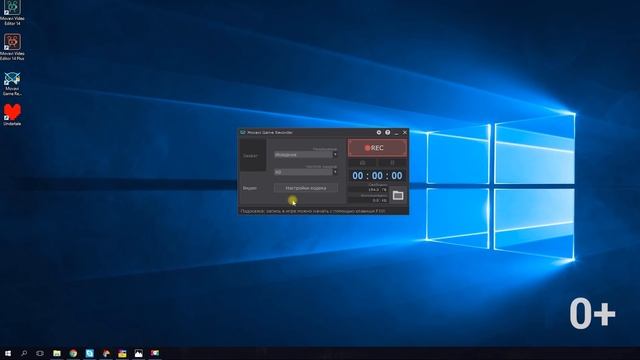Open settings via the gear icon in title bar
Image resolution: width=640 pixels, height=360 pixels.
coord(379,132)
